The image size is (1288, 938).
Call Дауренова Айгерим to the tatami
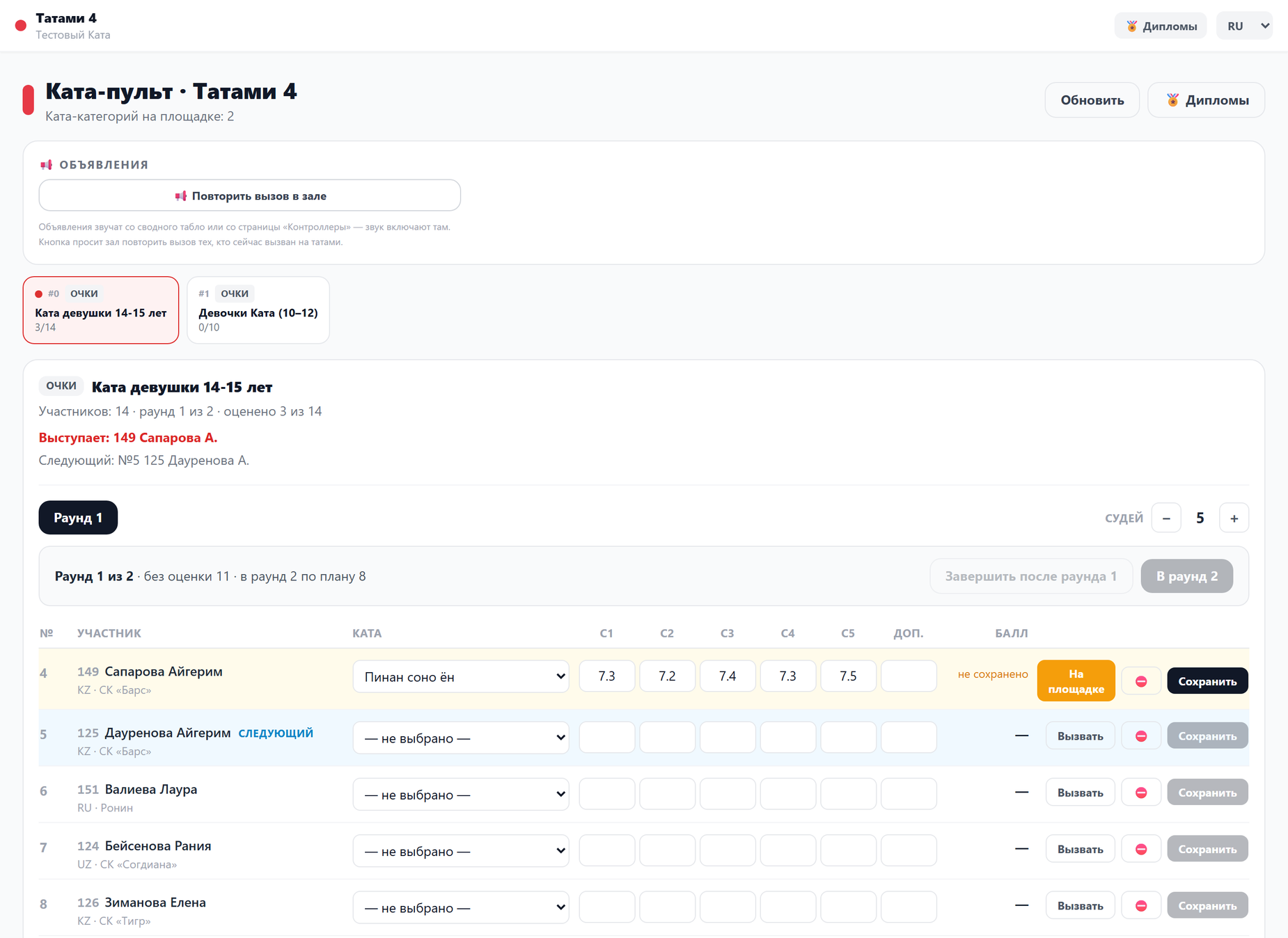[x=1080, y=736]
